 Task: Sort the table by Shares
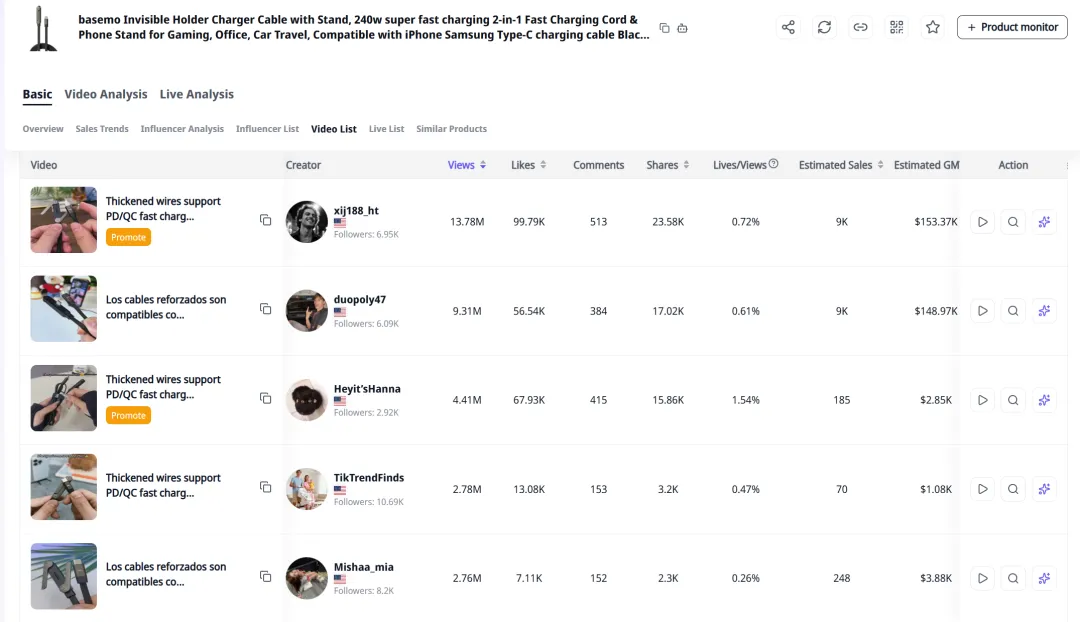click(x=667, y=165)
